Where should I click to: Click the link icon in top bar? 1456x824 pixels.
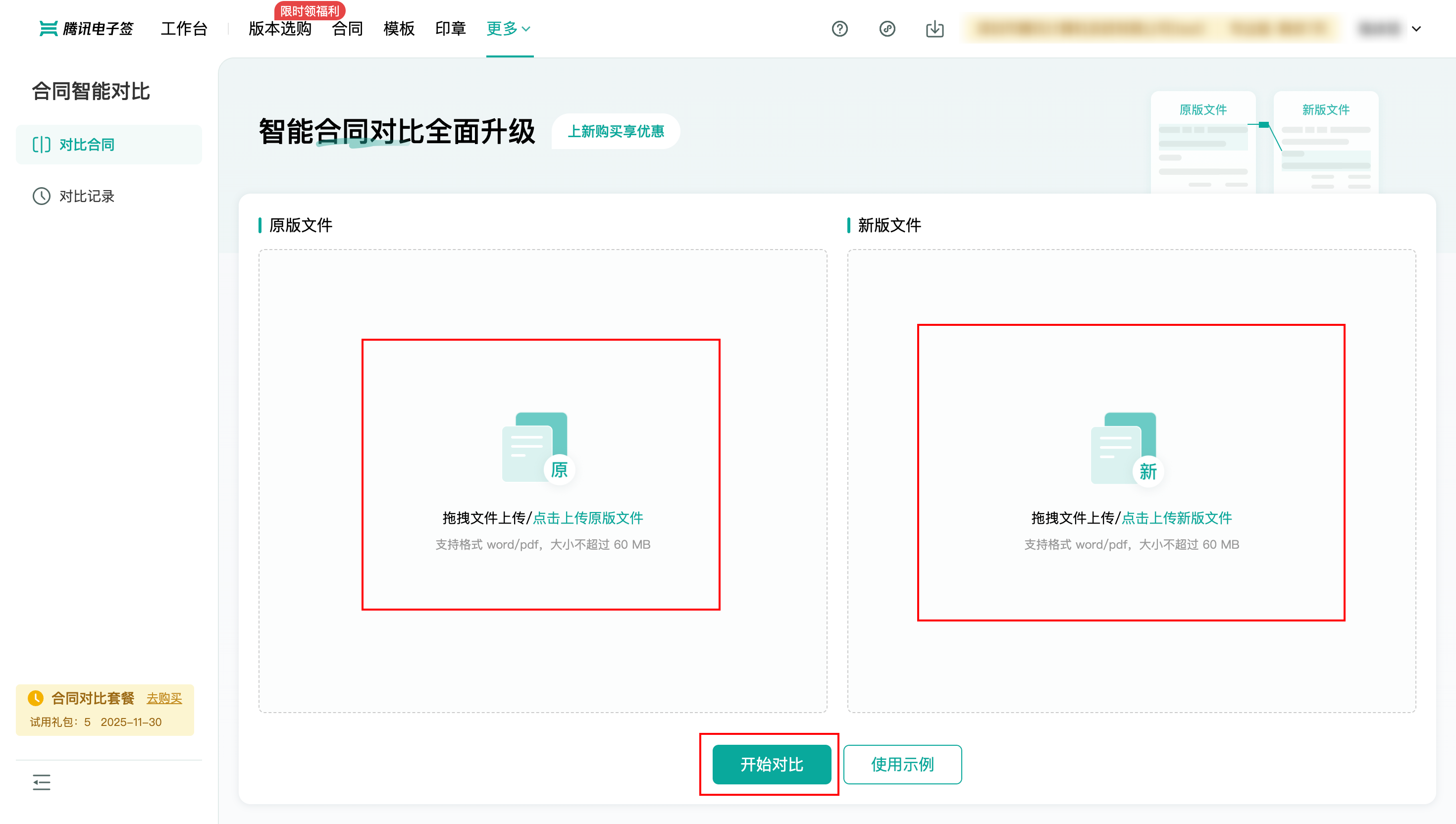pyautogui.click(x=887, y=29)
